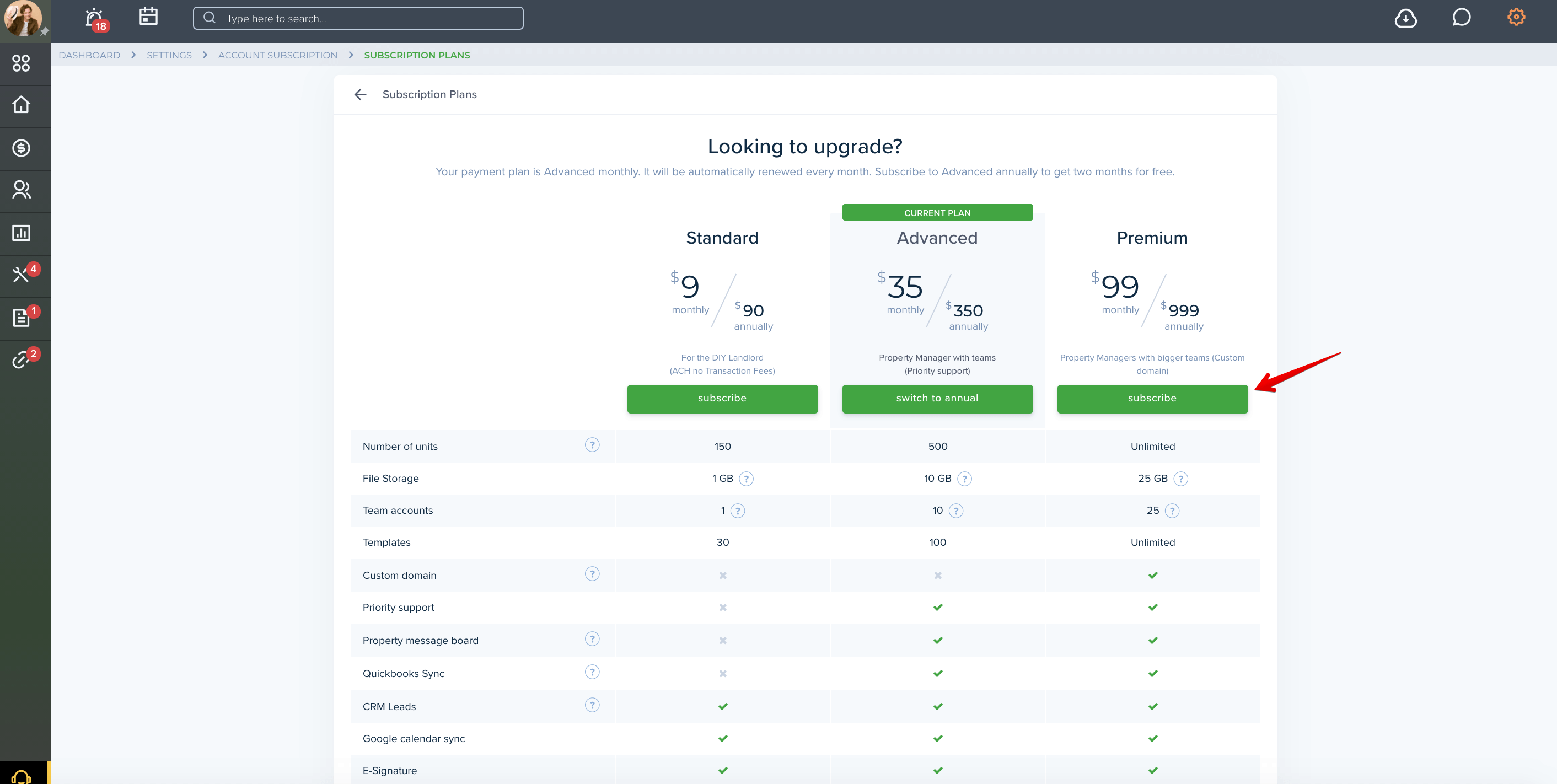Click the 'E-Signature' row label
The height and width of the screenshot is (784, 1557).
pos(390,771)
